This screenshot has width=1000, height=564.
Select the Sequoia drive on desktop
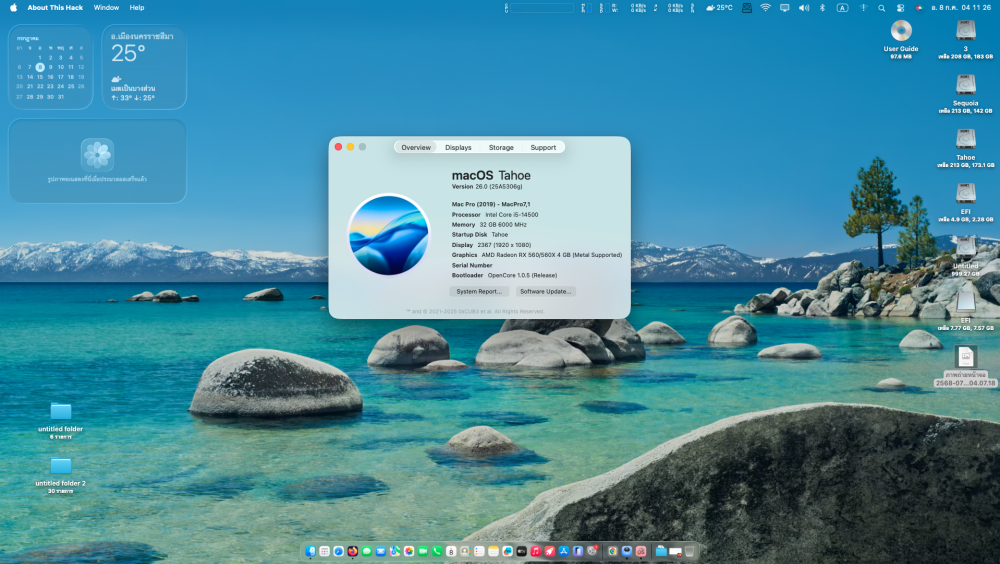(x=966, y=85)
